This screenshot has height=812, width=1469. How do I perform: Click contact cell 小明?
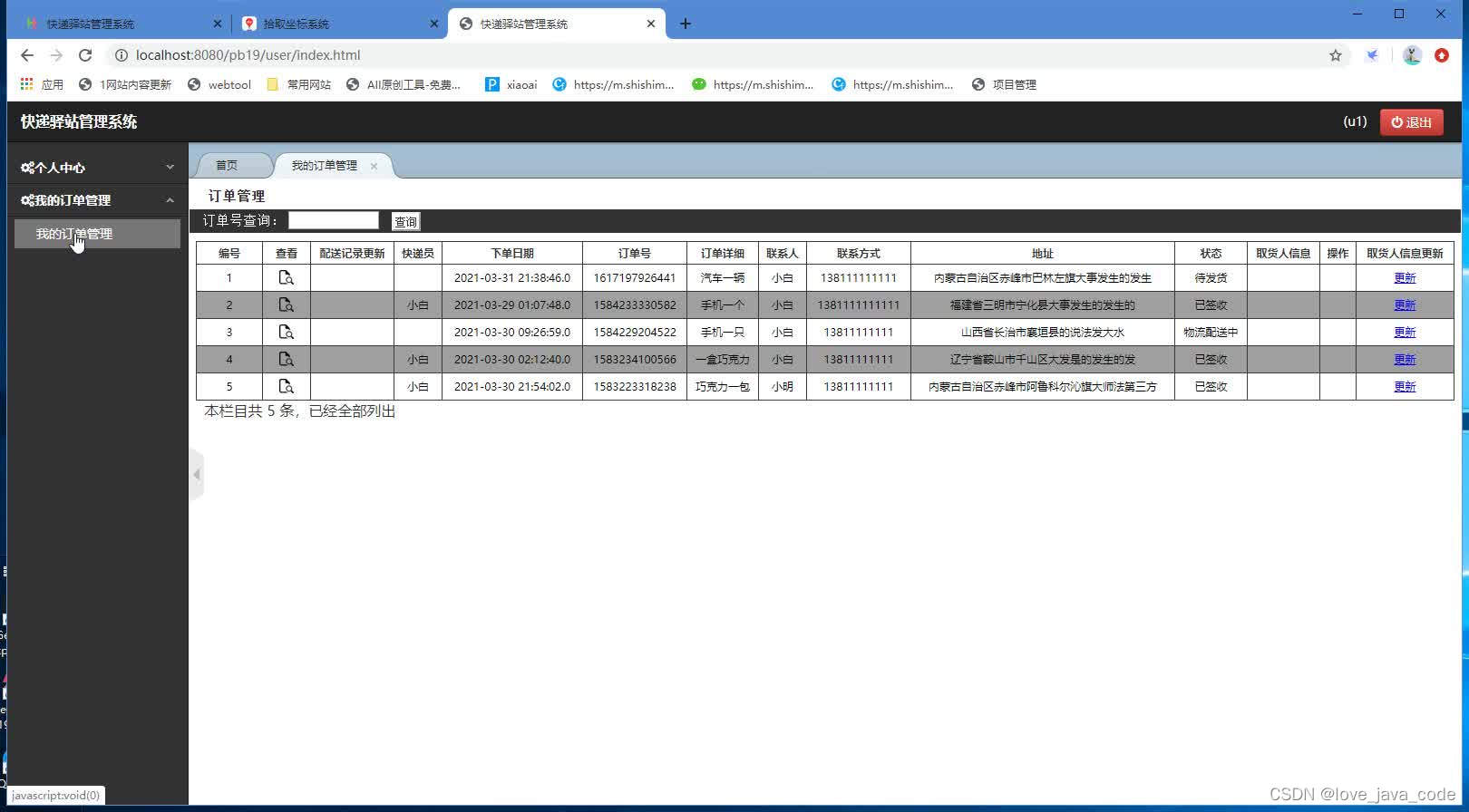click(x=783, y=387)
